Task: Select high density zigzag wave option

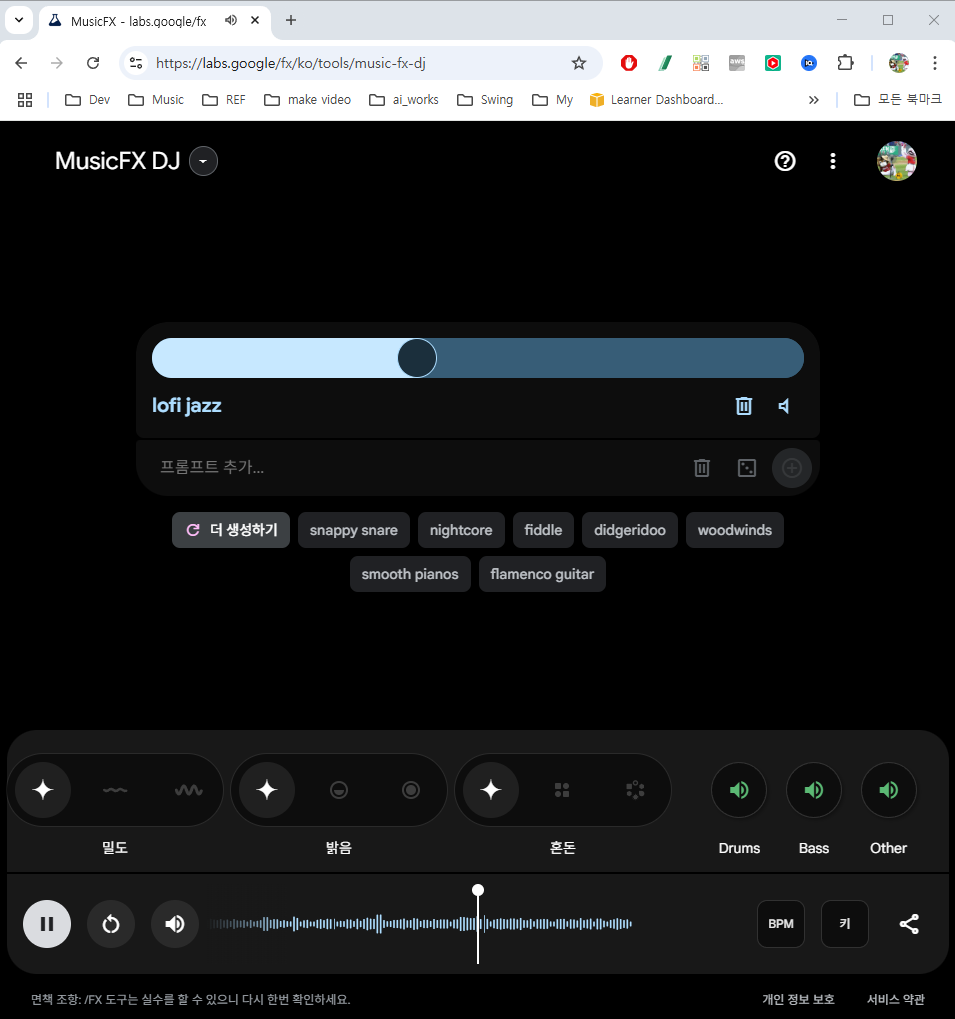Action: pos(188,790)
